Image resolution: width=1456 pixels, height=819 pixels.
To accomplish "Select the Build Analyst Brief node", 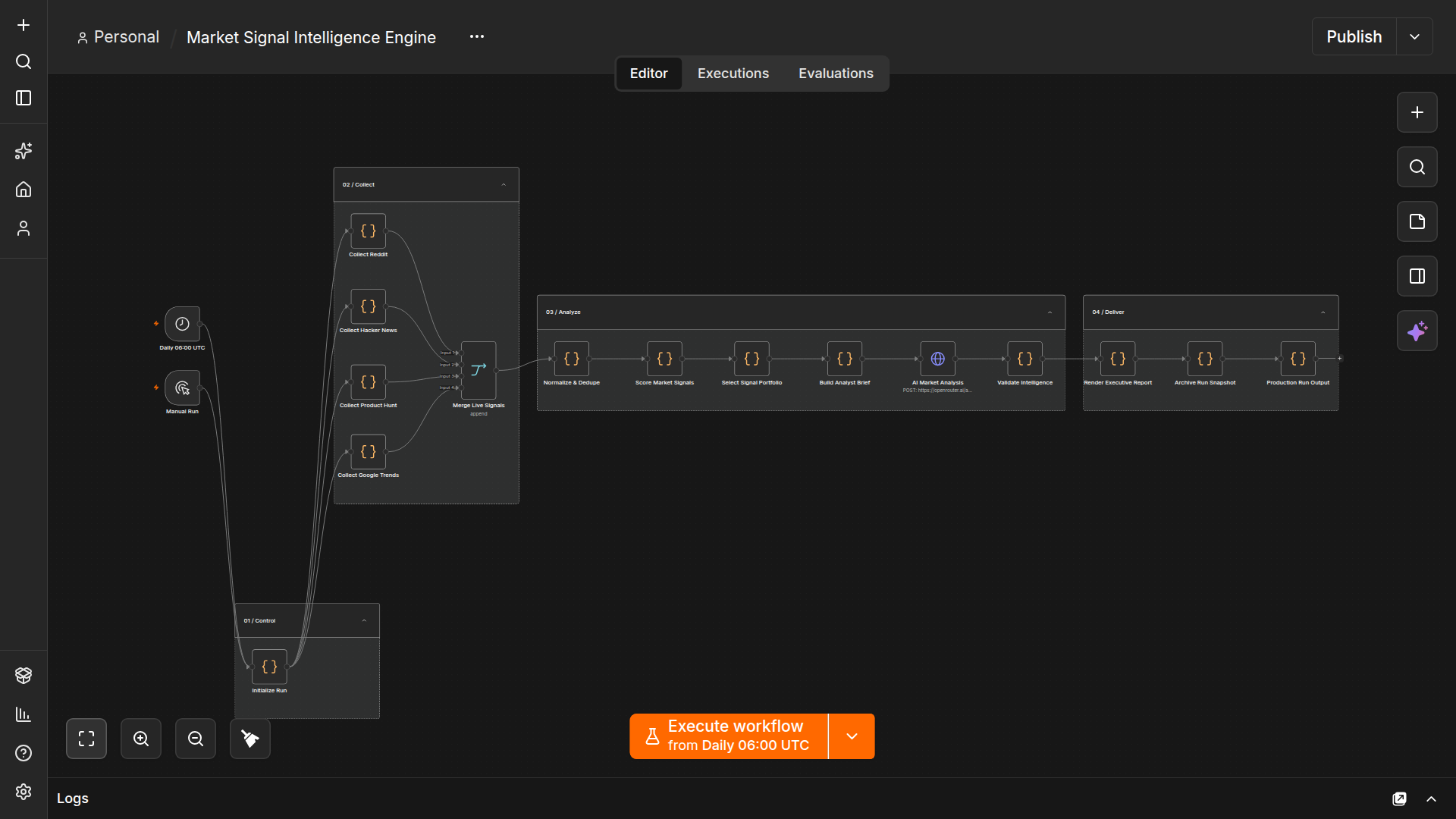I will click(845, 359).
